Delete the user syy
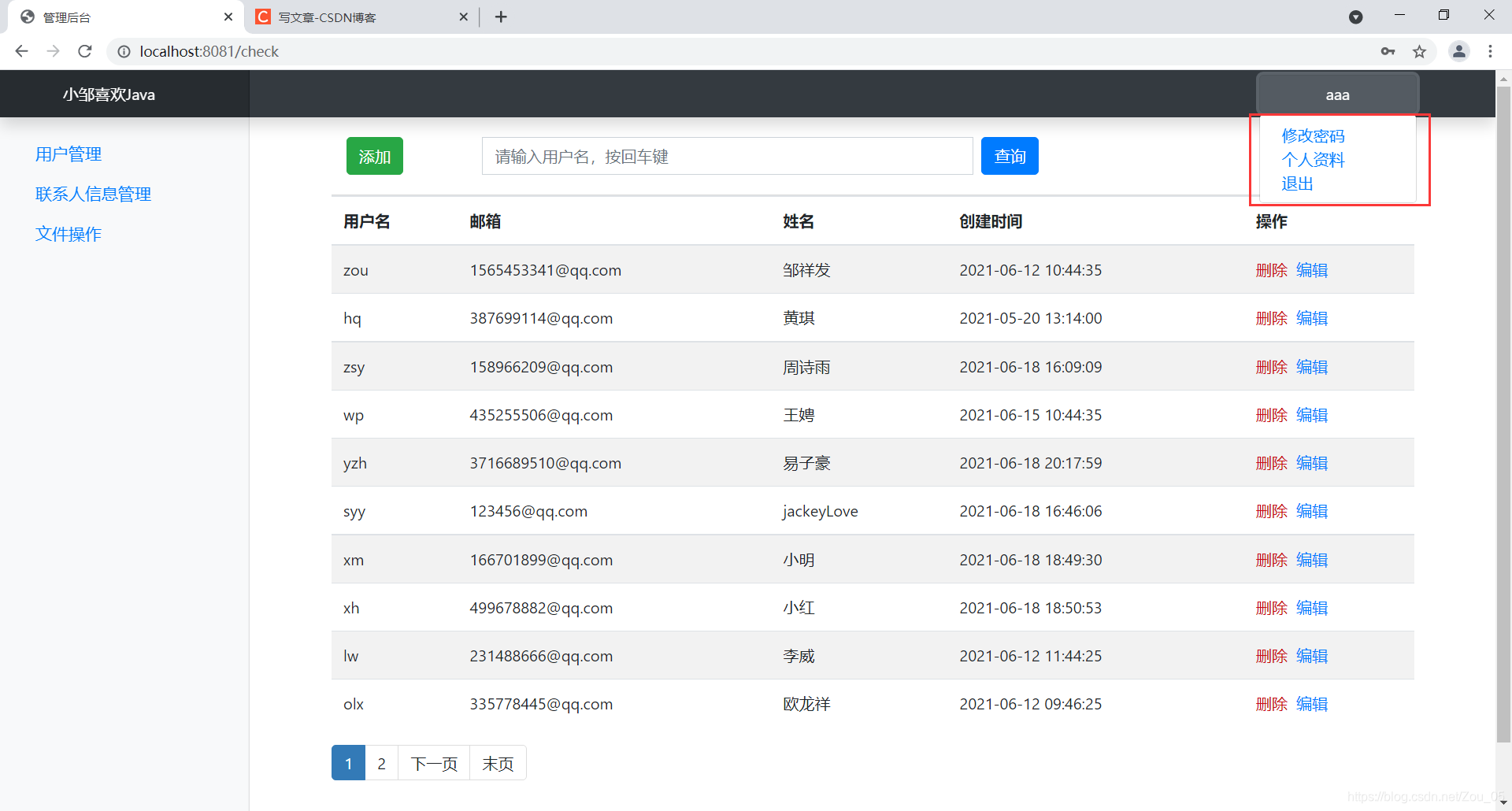 (x=1271, y=511)
